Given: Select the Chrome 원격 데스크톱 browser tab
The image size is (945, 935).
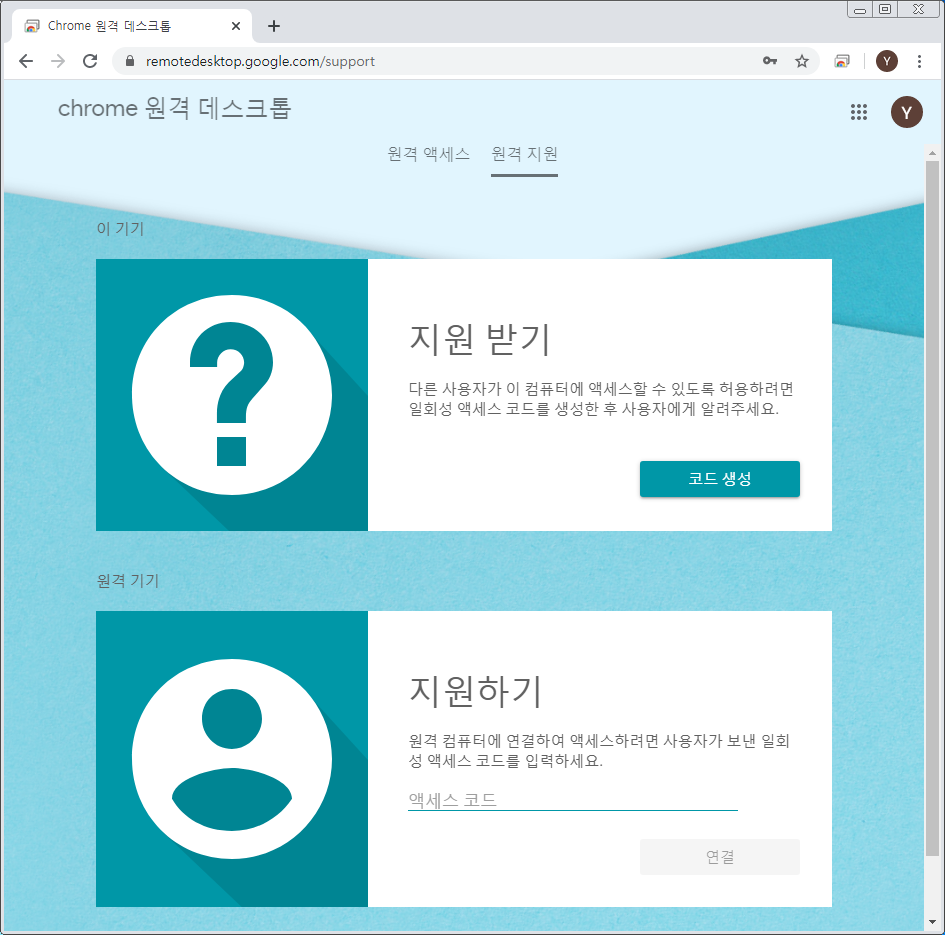Looking at the screenshot, I should click(x=131, y=26).
